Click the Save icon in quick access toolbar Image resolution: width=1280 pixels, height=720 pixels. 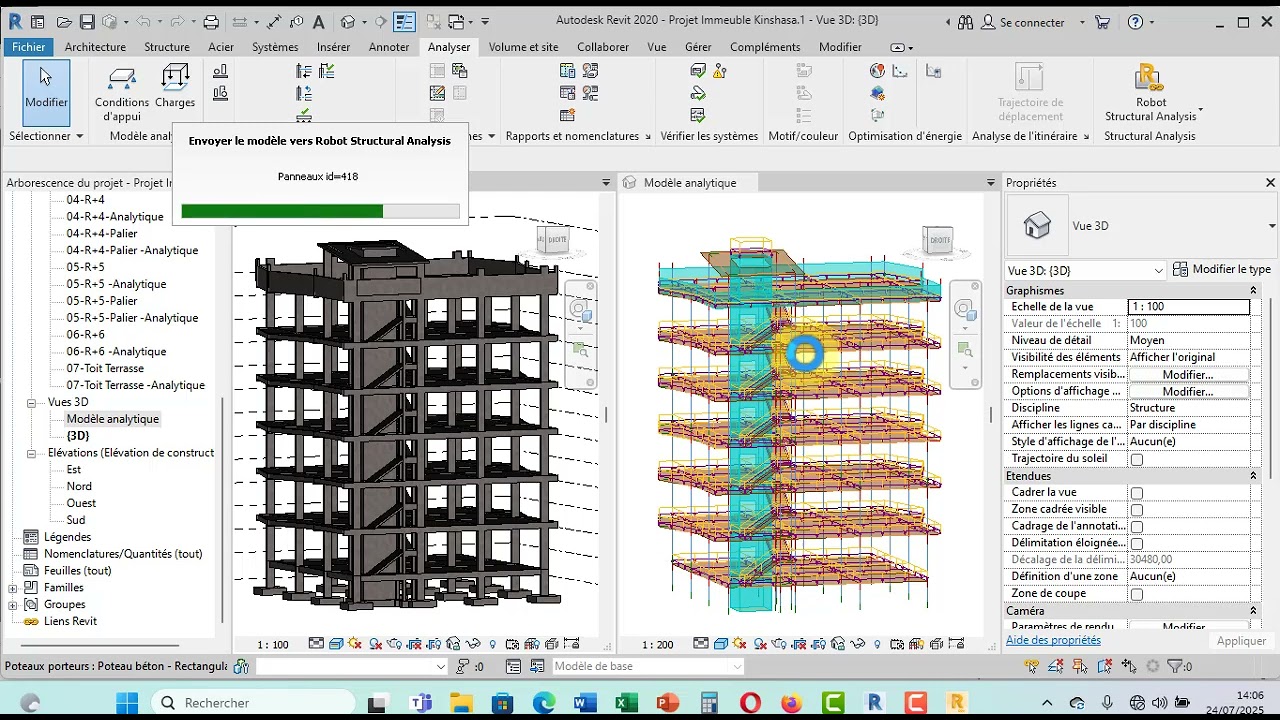(87, 21)
